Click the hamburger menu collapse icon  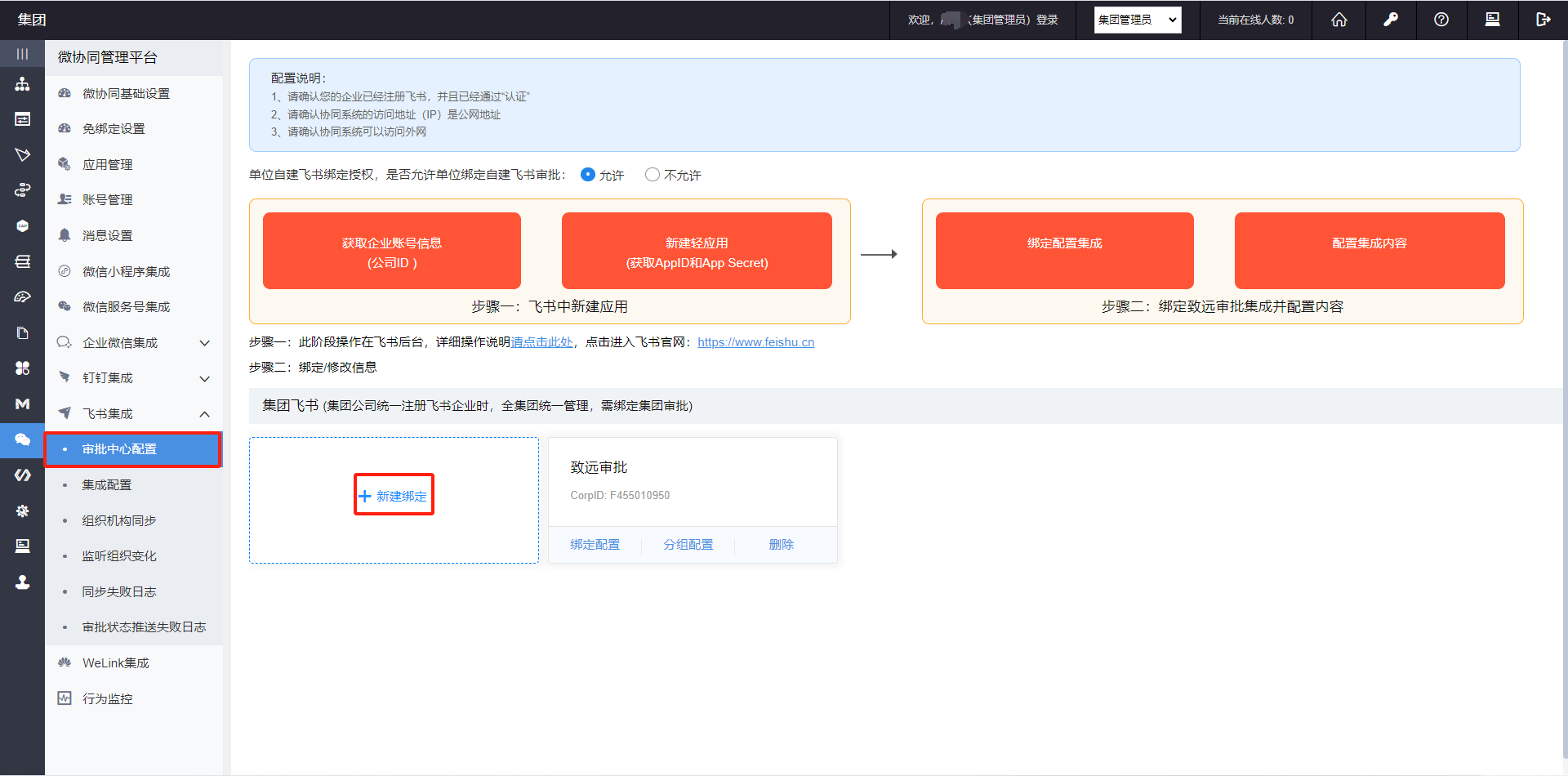coord(22,54)
